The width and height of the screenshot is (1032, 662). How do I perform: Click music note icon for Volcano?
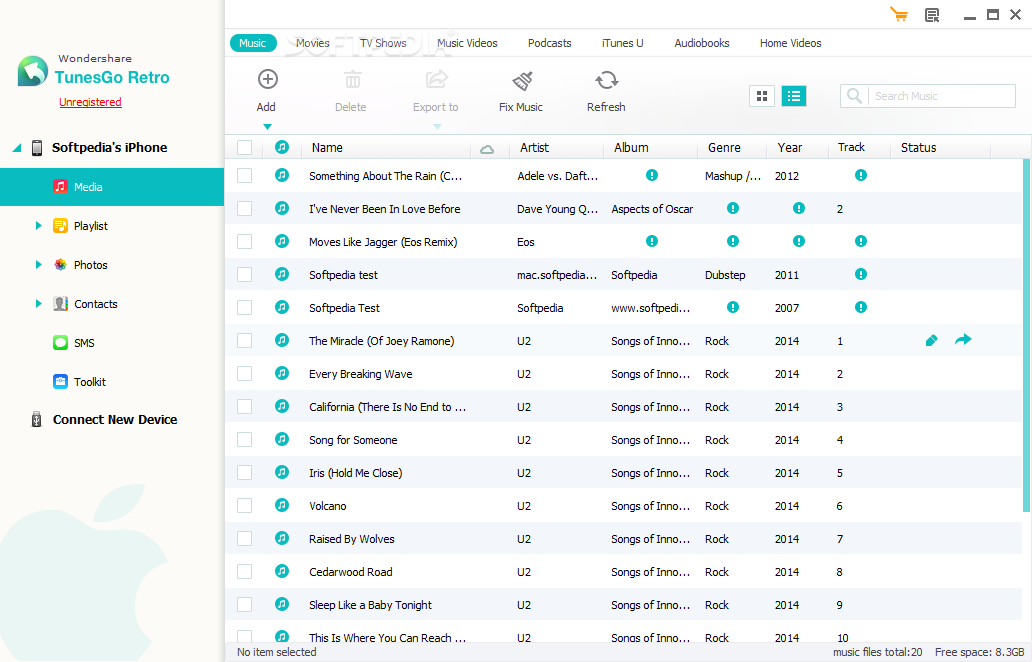(x=282, y=505)
